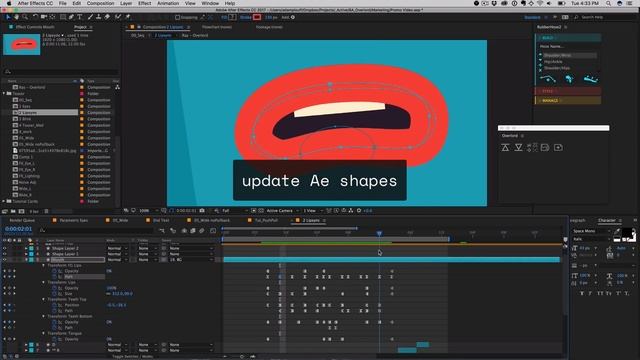This screenshot has height=360, width=640.
Task: Toggle stopwatch for Transform Tongue Opacity
Action: [x=54, y=339]
